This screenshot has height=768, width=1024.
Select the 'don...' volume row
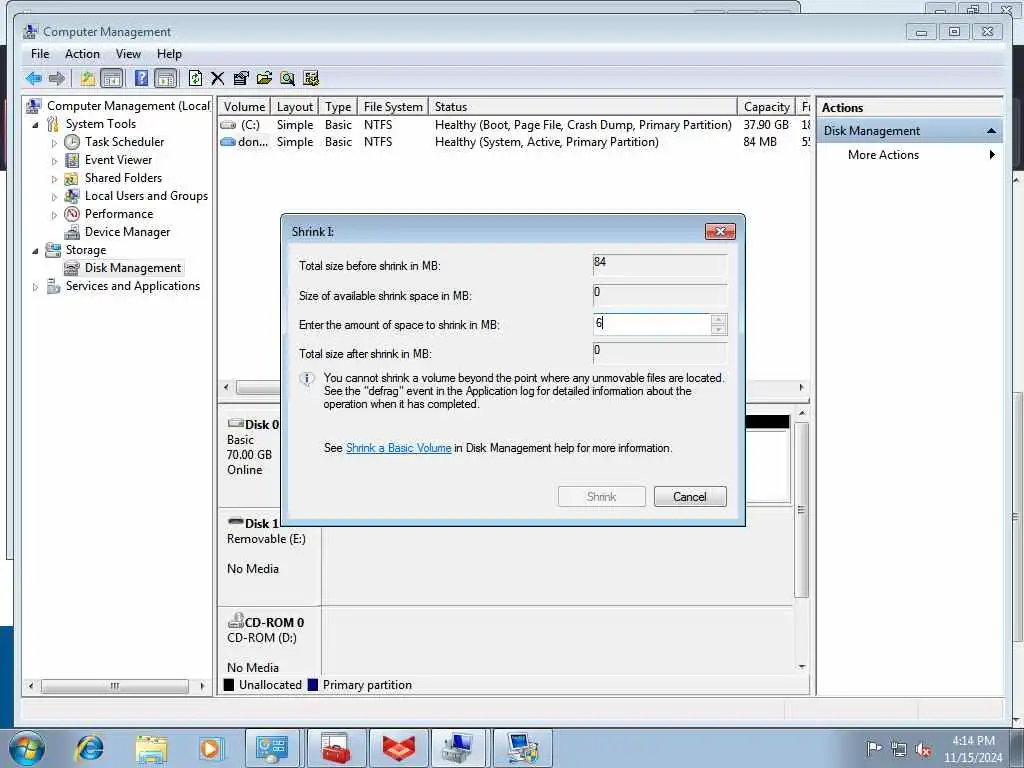(x=513, y=142)
